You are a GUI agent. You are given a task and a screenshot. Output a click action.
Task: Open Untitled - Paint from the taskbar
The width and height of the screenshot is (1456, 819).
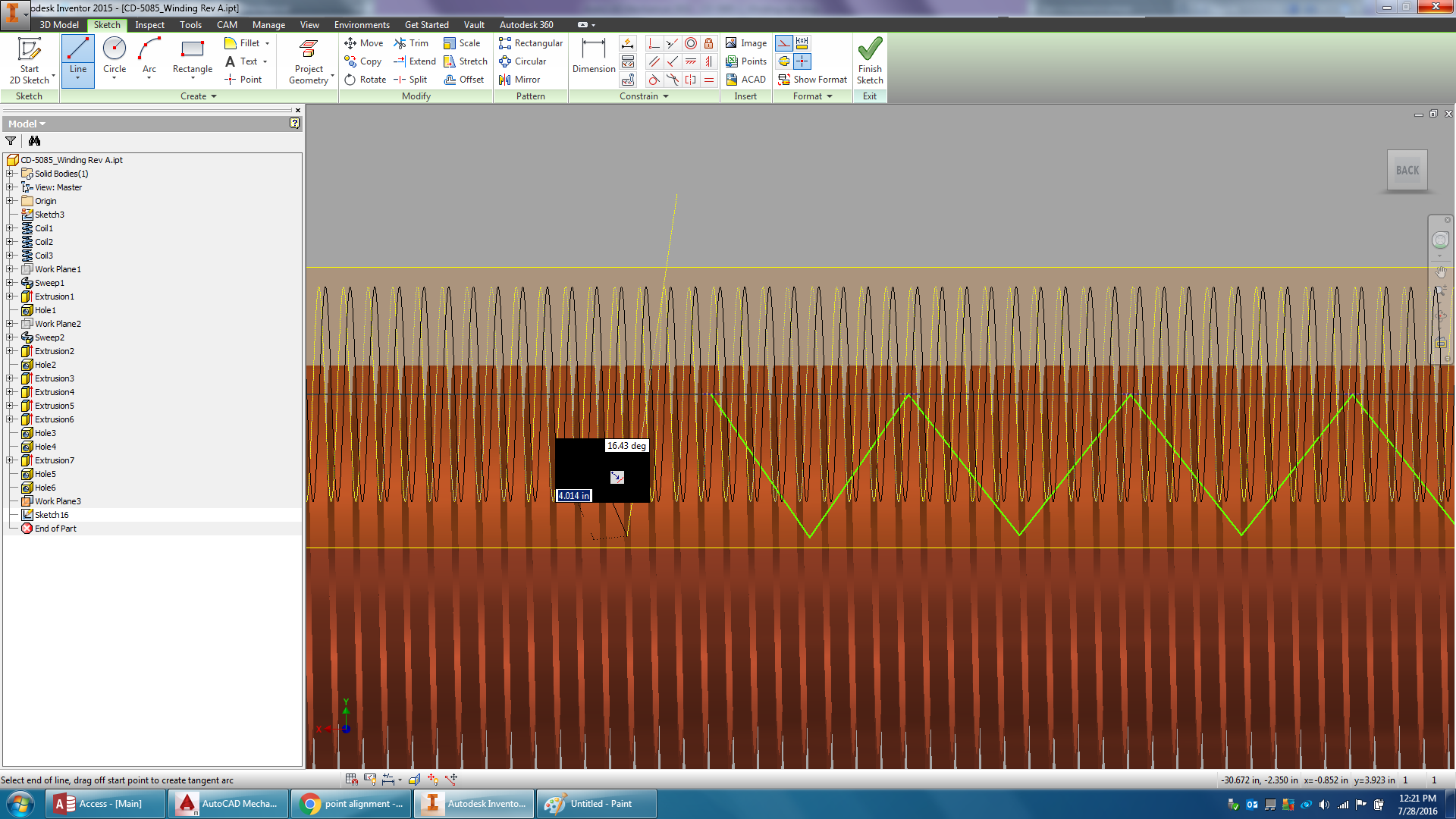(596, 803)
